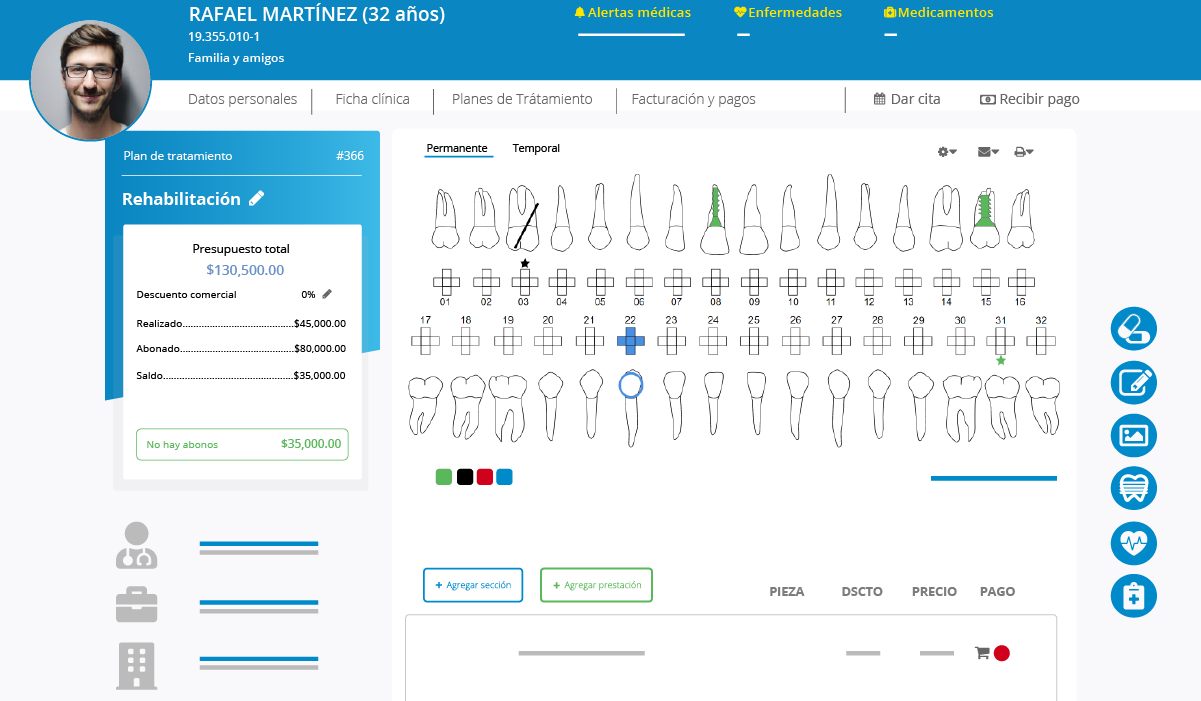The width and height of the screenshot is (1201, 701).
Task: Click the clipboard prescription icon in right sidebar
Action: click(x=1133, y=596)
